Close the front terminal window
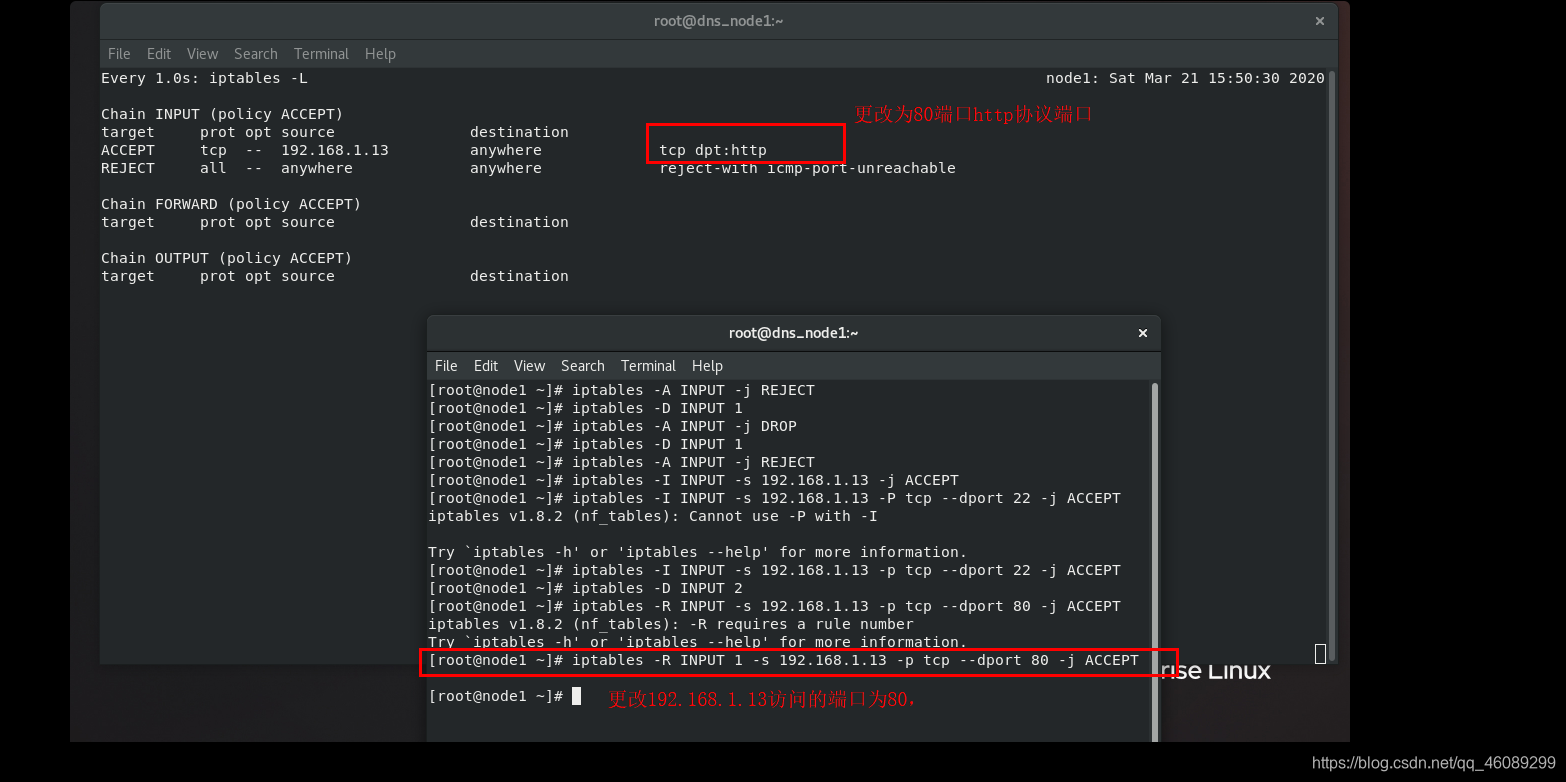 point(1143,333)
